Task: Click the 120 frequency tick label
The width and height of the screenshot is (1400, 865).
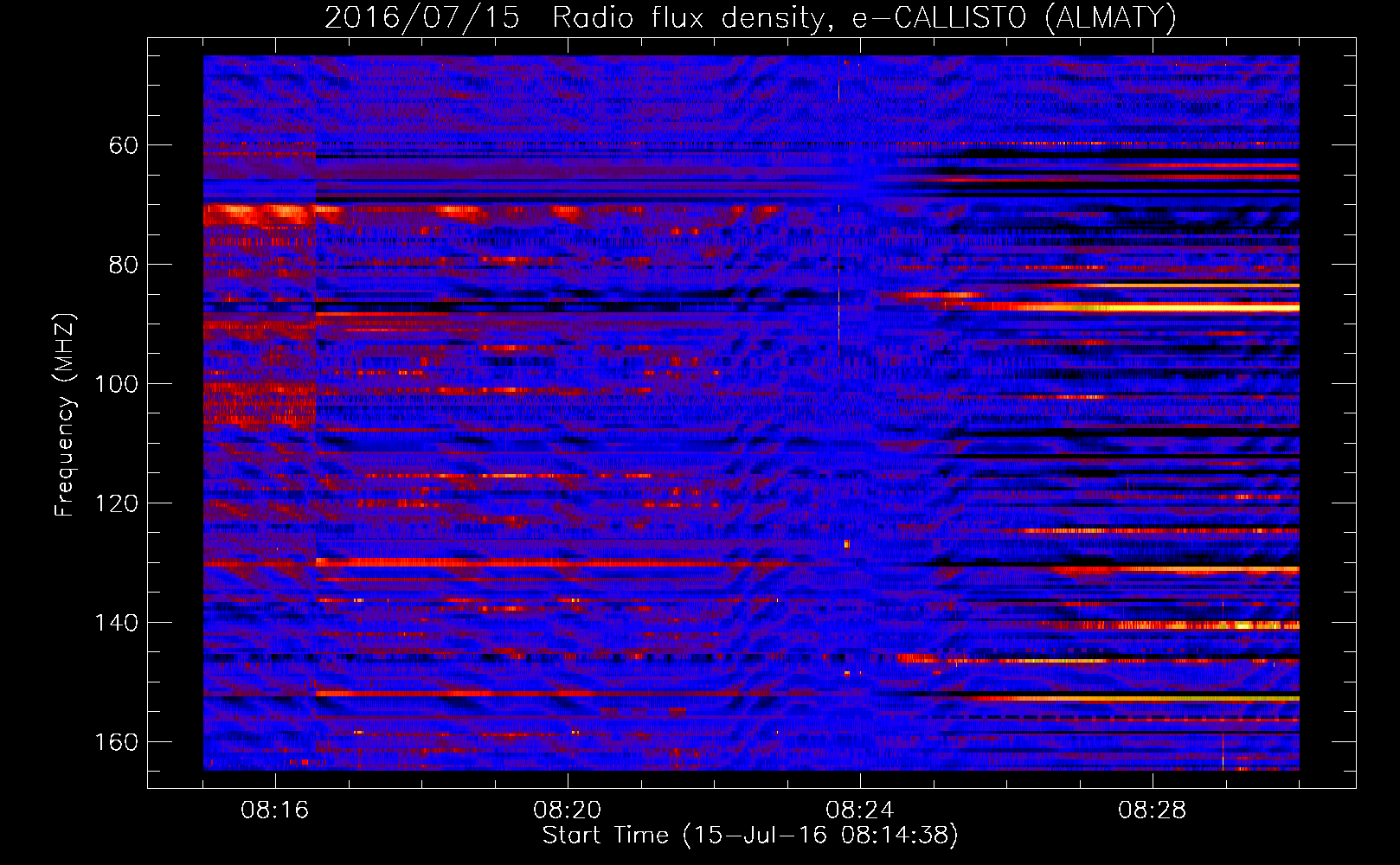Action: coord(117,503)
